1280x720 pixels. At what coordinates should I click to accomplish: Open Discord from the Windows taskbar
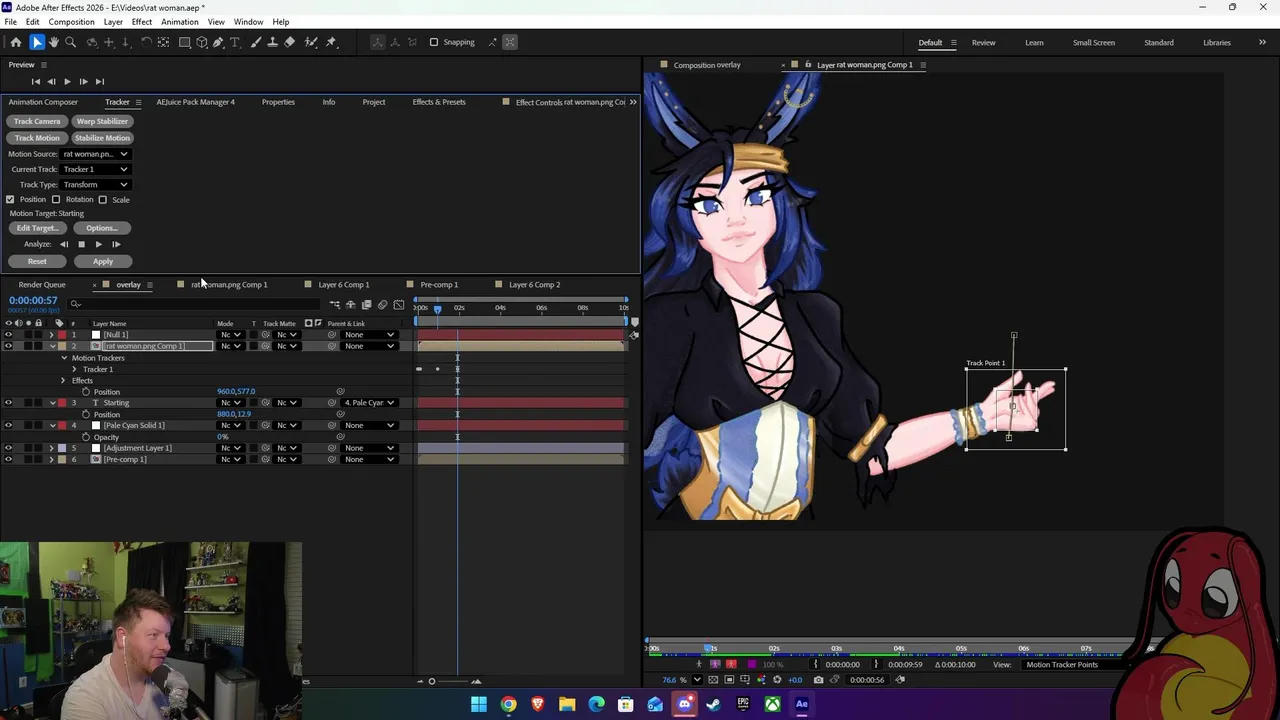tap(684, 704)
